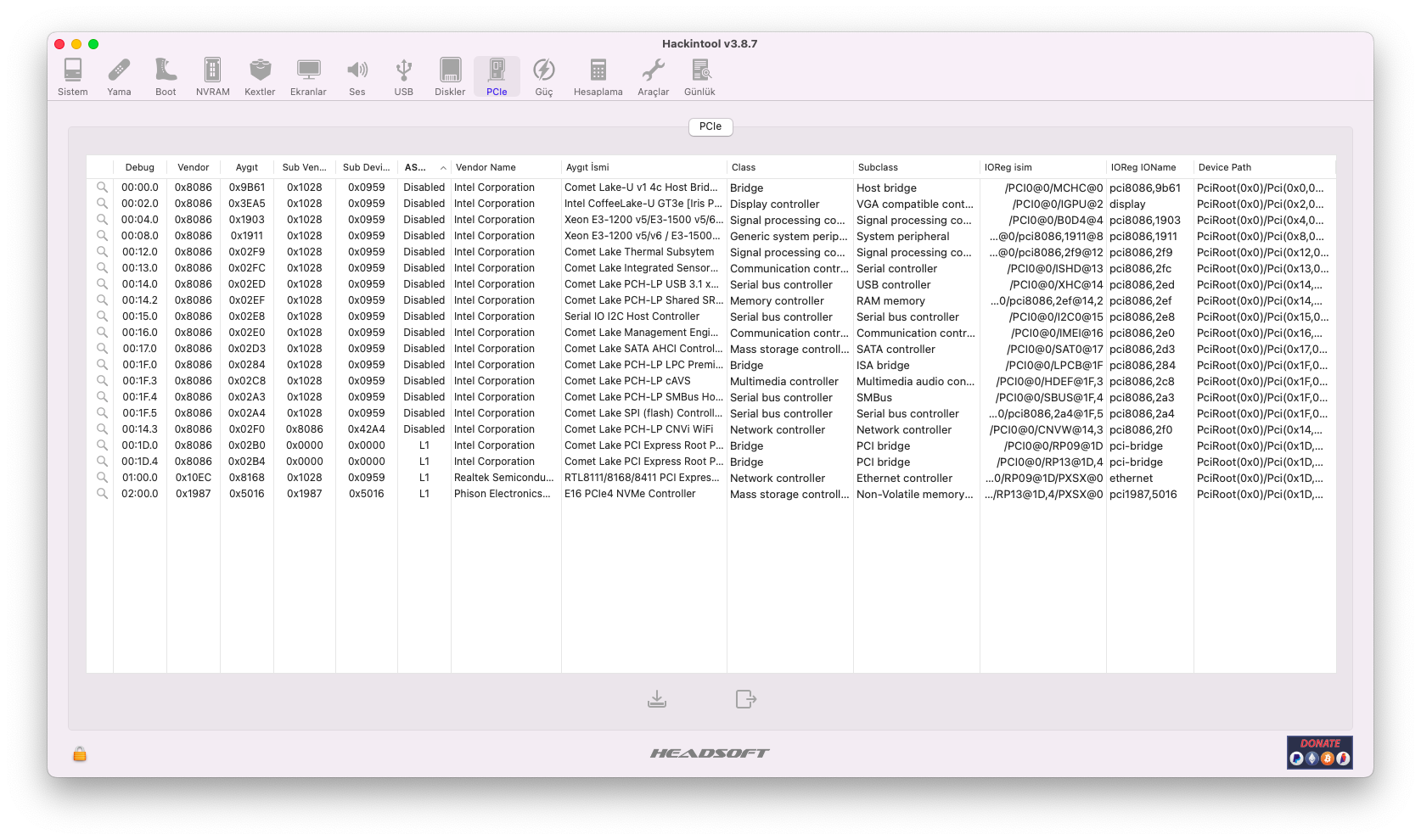Click the export PCIe list icon
1421x840 pixels.
click(745, 699)
